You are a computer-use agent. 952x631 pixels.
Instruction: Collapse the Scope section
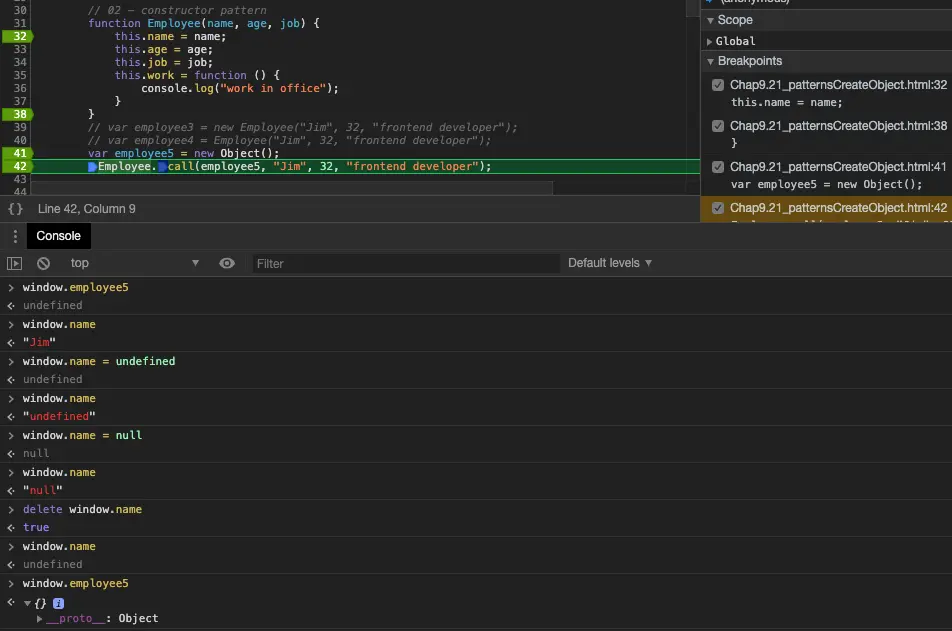(710, 21)
